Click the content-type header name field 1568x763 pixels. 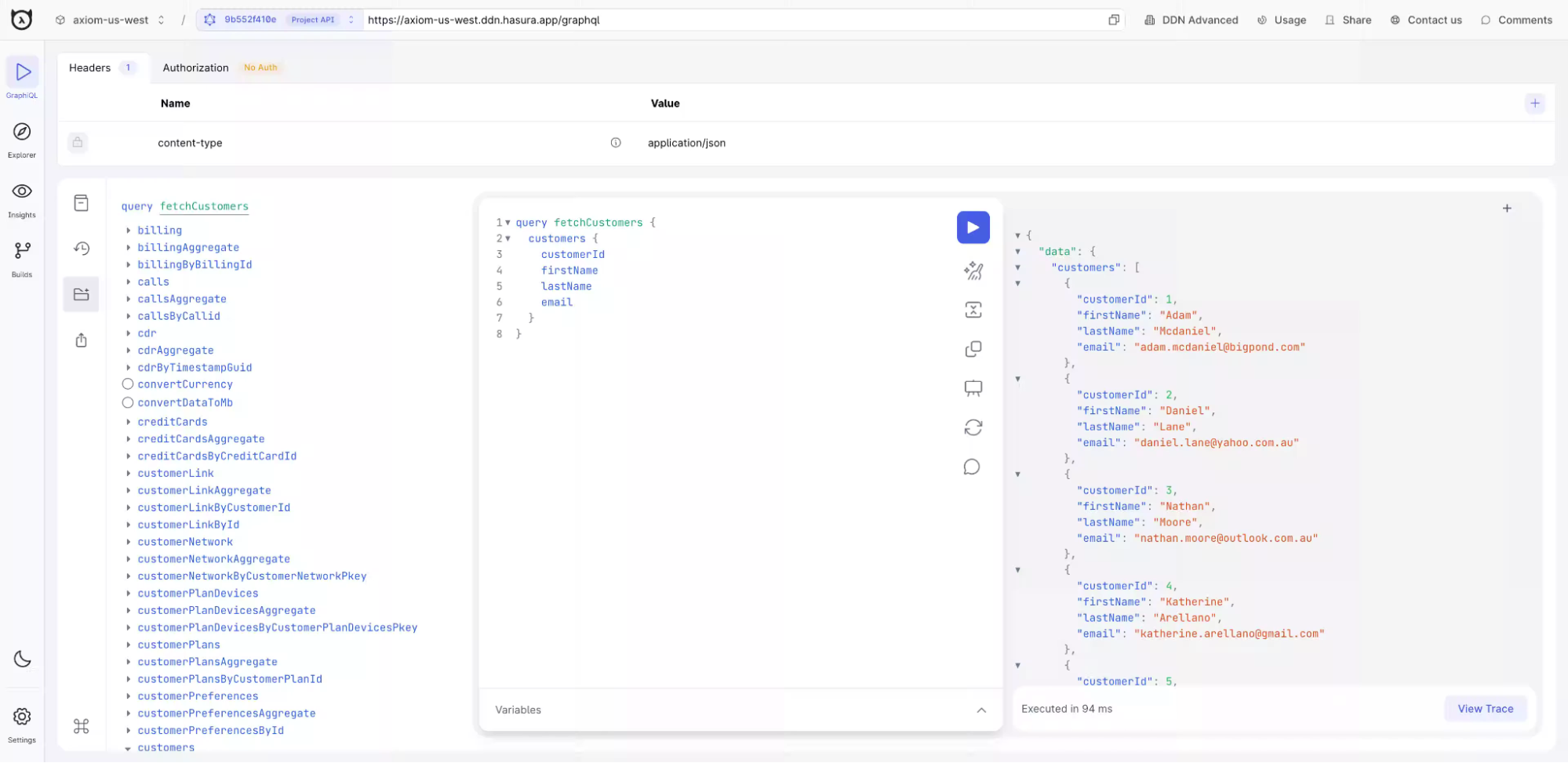pos(190,143)
